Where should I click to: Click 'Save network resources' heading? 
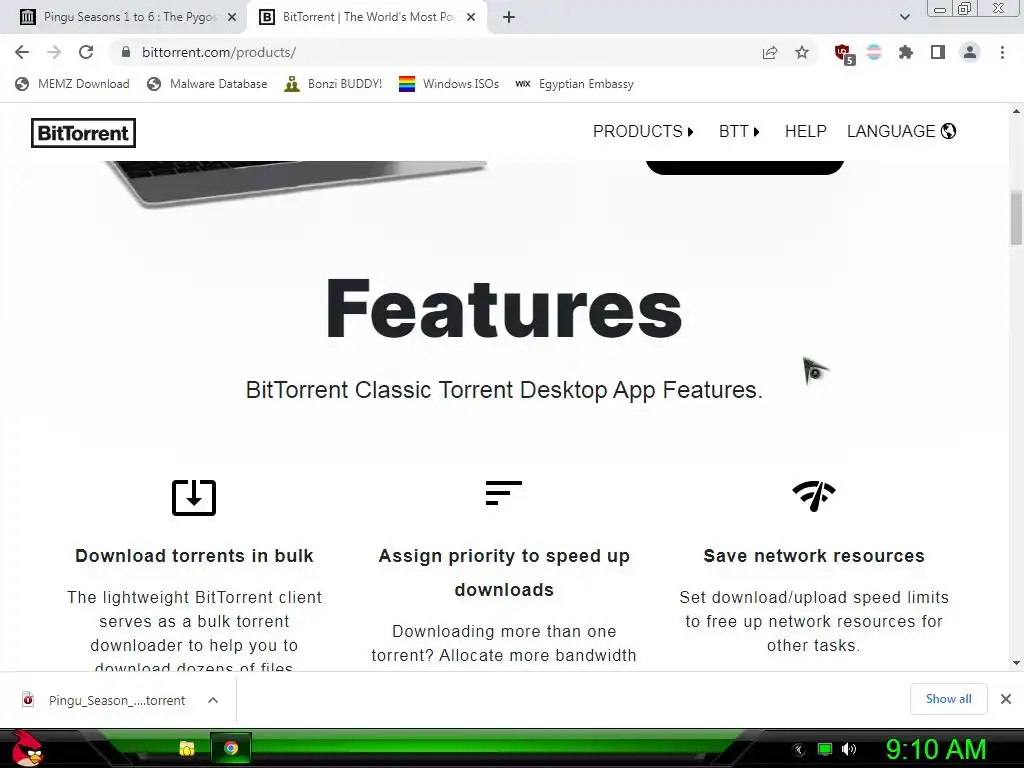click(x=814, y=556)
